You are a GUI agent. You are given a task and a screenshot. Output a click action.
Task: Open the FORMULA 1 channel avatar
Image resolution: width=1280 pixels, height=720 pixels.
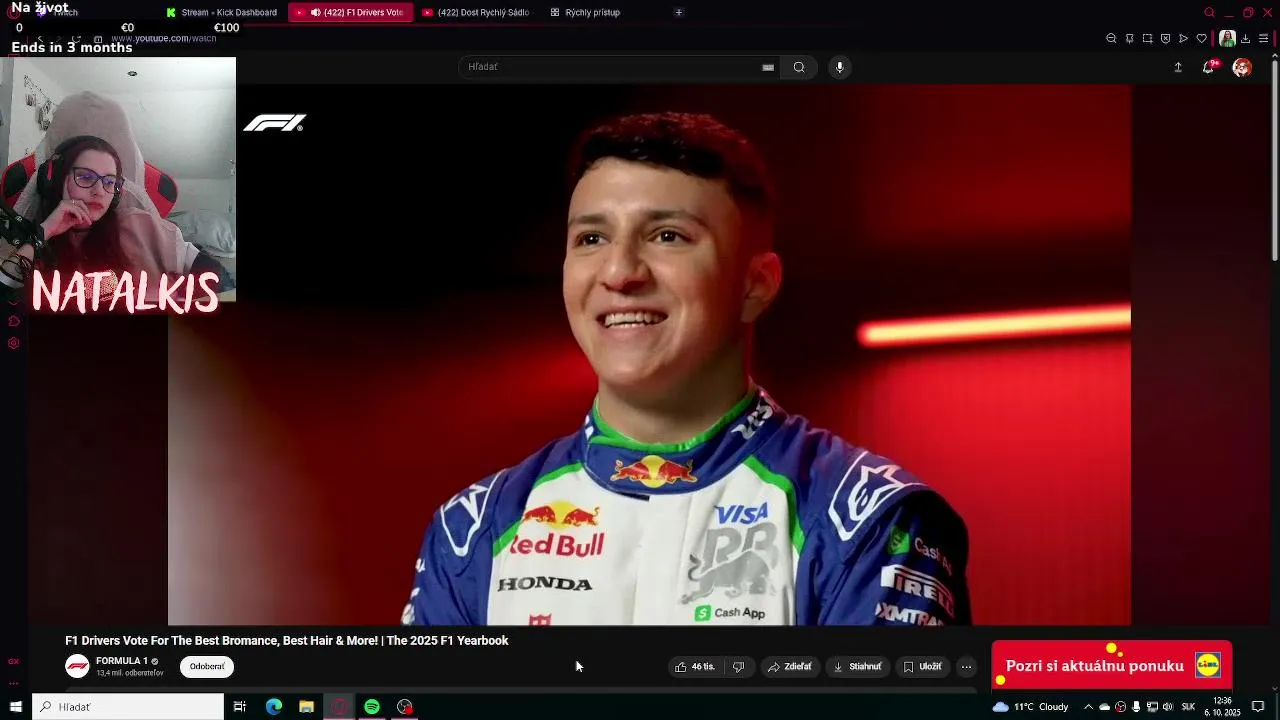click(77, 666)
